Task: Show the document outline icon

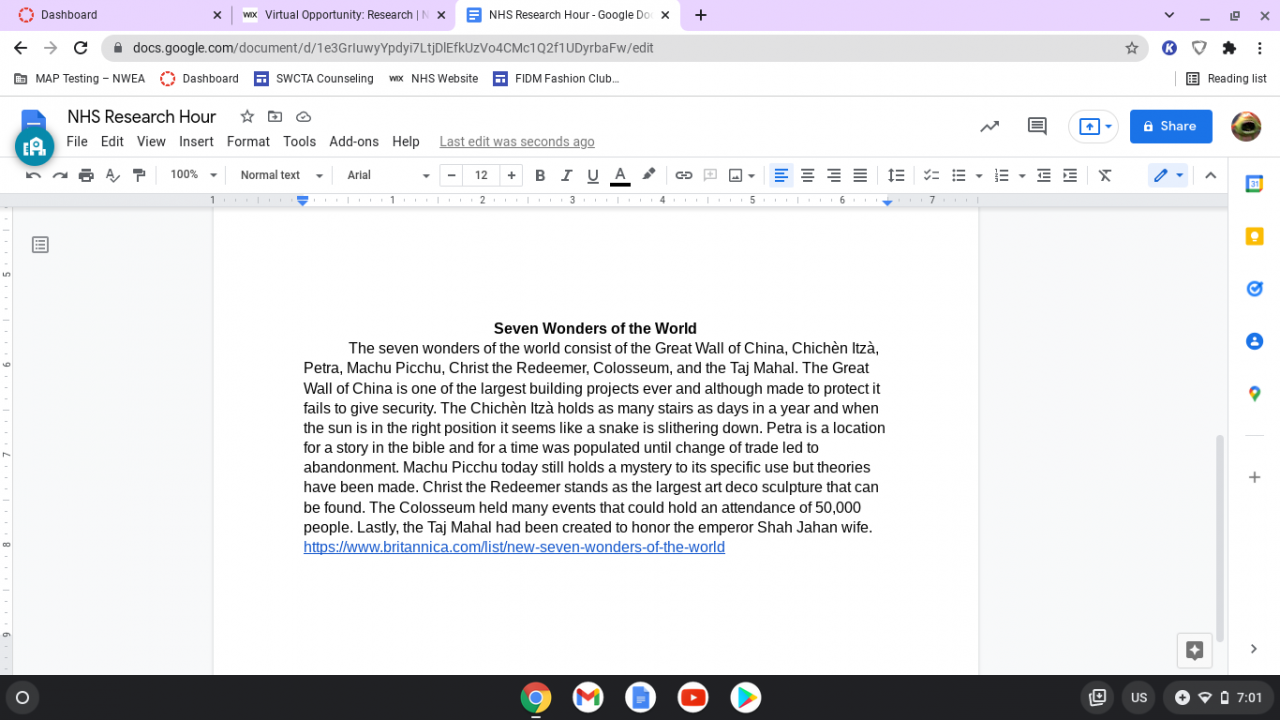Action: pos(40,244)
